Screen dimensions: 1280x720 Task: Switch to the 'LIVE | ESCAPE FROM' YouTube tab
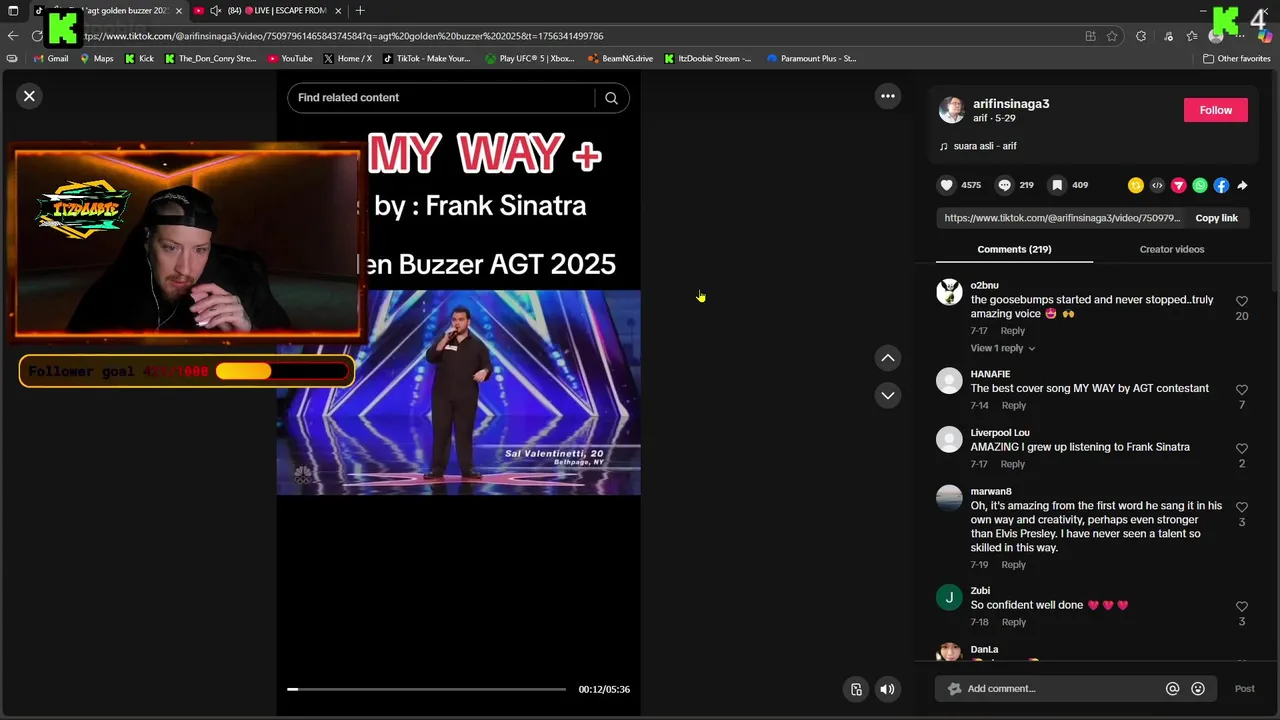click(x=268, y=10)
